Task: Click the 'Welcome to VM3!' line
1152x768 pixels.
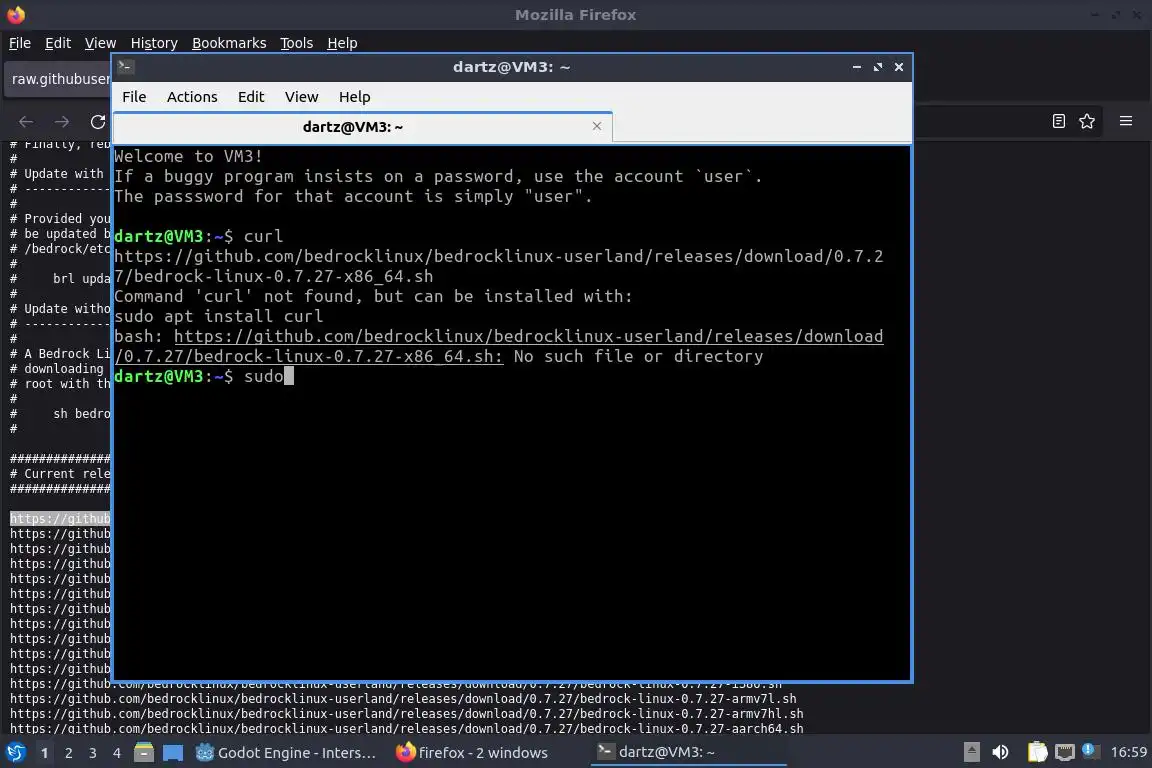Action: pos(188,156)
